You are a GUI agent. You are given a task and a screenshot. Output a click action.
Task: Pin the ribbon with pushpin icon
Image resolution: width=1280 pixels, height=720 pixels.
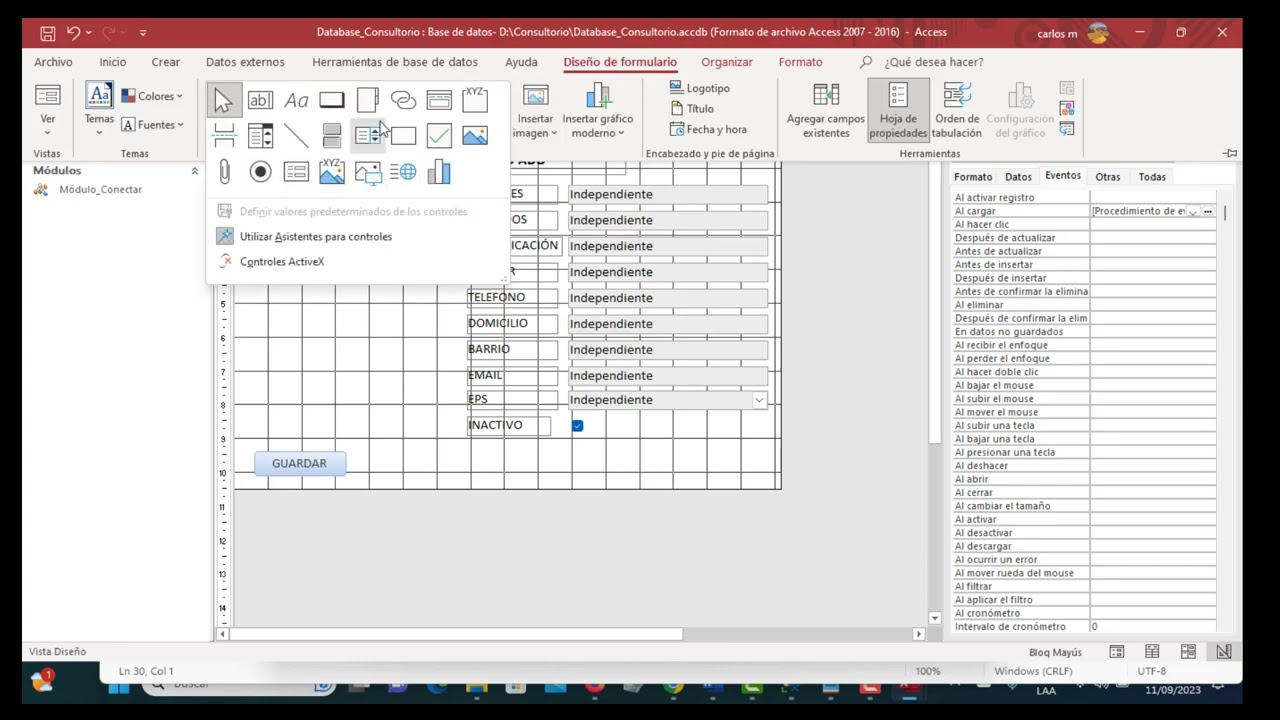[x=1230, y=153]
